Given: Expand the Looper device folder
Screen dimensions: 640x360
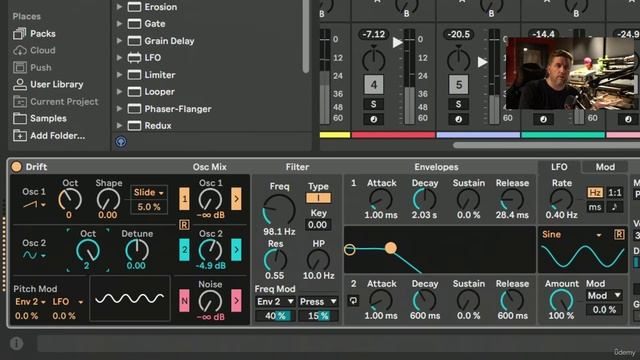Looking at the screenshot, I should click(119, 91).
